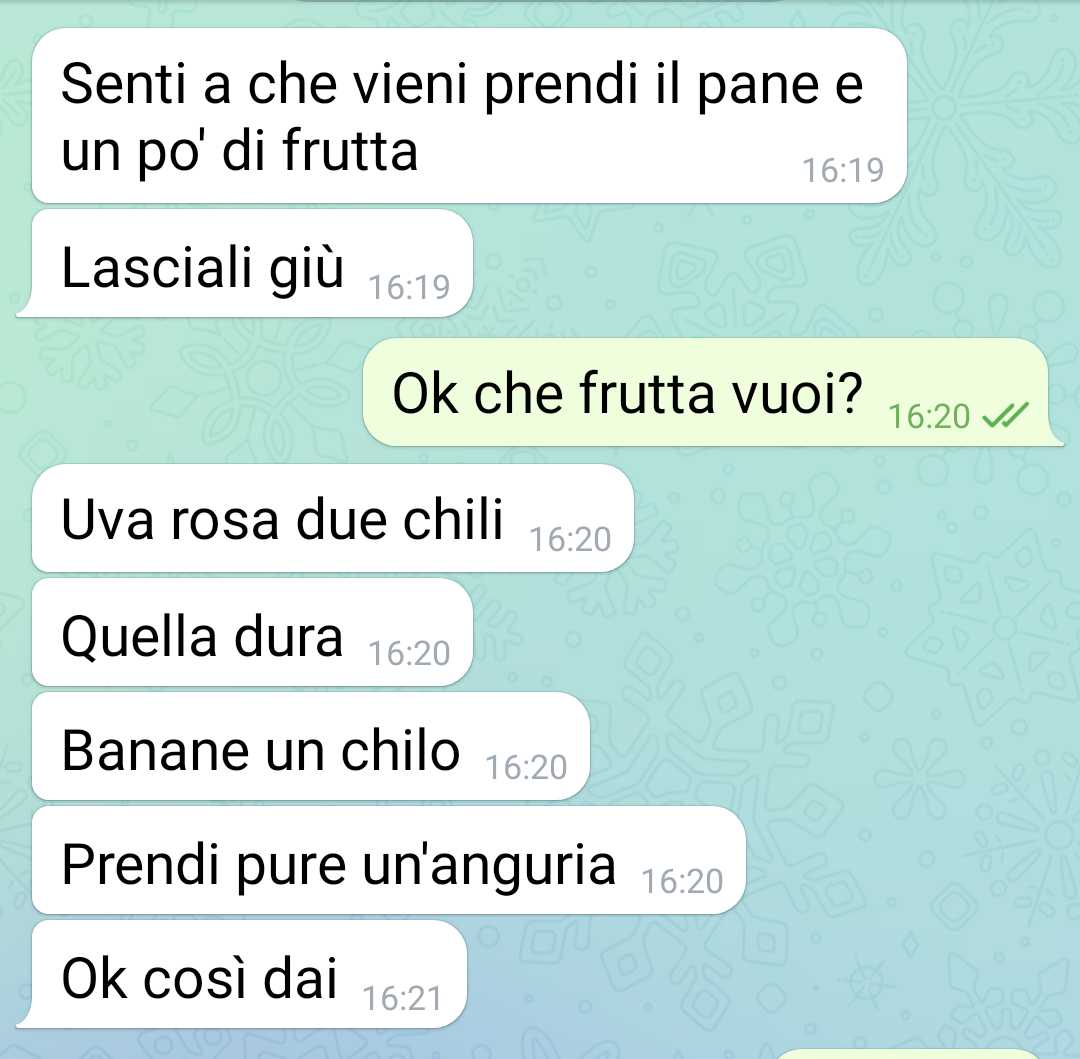Tap the word 'frutta' in the first message
The image size is (1080, 1059).
351,151
